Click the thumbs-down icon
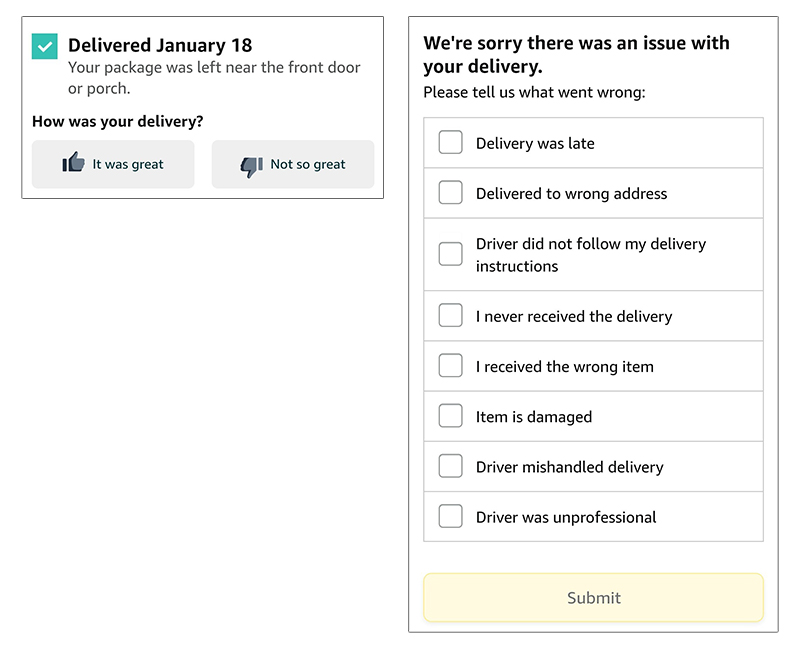This screenshot has height=649, width=800. [251, 165]
